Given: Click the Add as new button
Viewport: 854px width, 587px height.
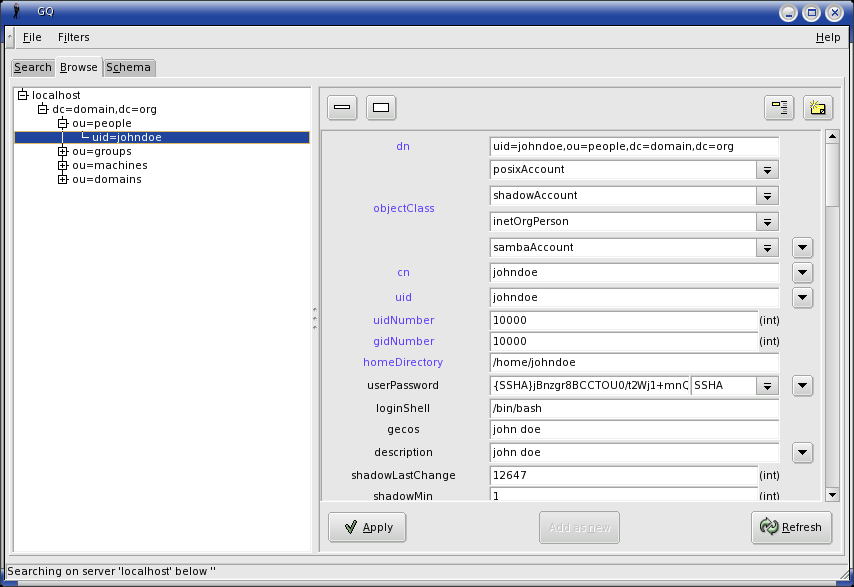Looking at the screenshot, I should point(580,527).
